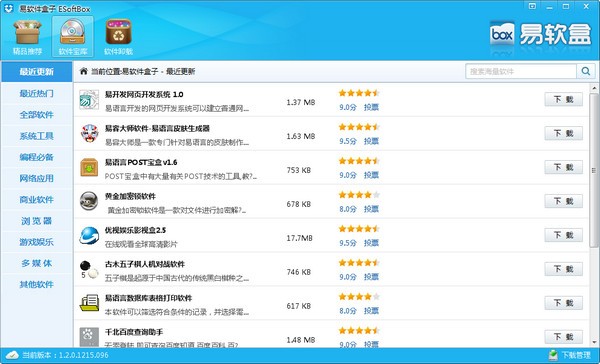Open 软件卸载 recycle bin icon
This screenshot has width=600, height=364.
[x=119, y=33]
